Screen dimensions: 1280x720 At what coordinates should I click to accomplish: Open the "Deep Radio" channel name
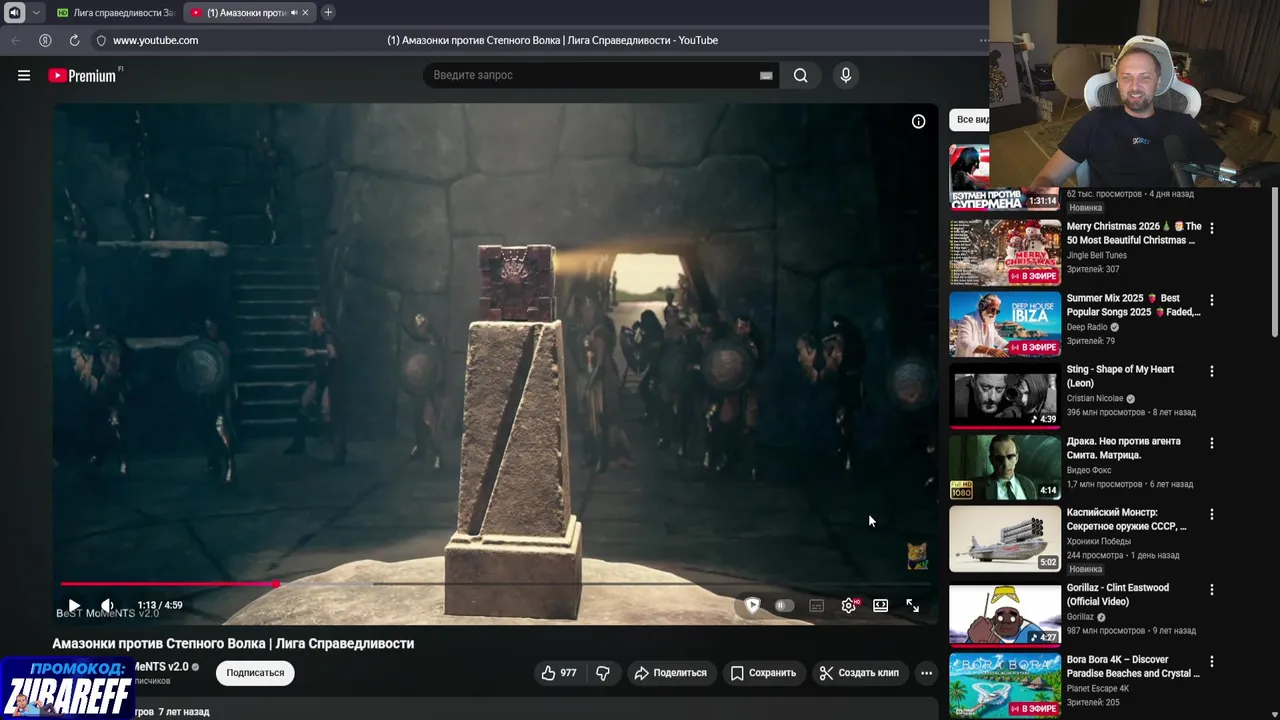[x=1088, y=327]
